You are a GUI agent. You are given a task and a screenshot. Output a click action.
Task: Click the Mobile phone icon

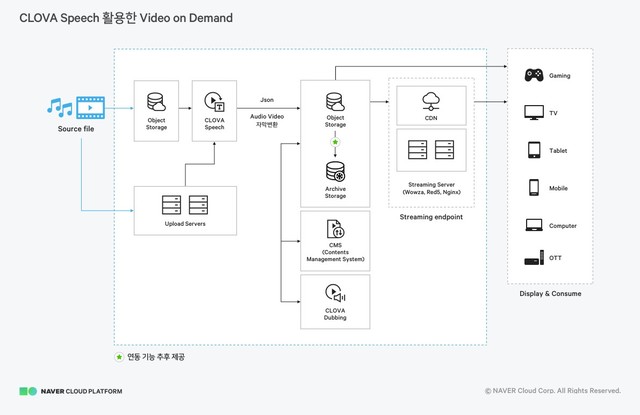(x=534, y=187)
